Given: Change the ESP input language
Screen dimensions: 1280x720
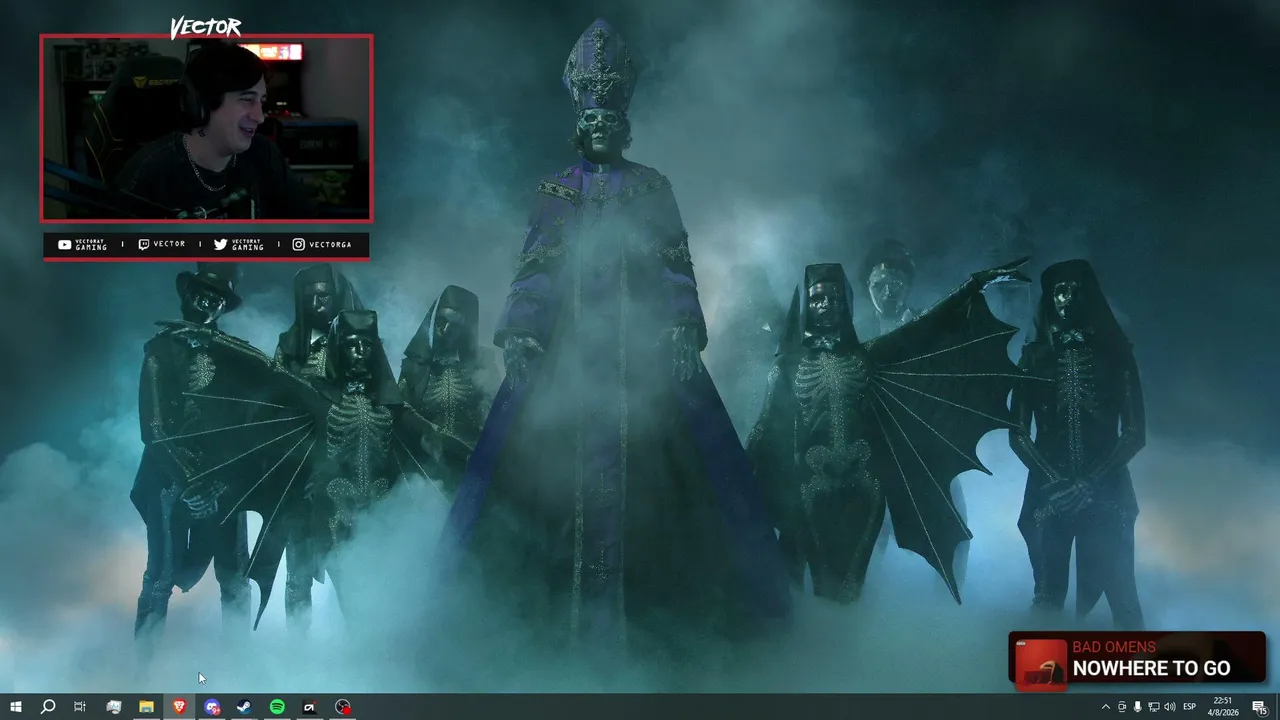Looking at the screenshot, I should [x=1190, y=707].
